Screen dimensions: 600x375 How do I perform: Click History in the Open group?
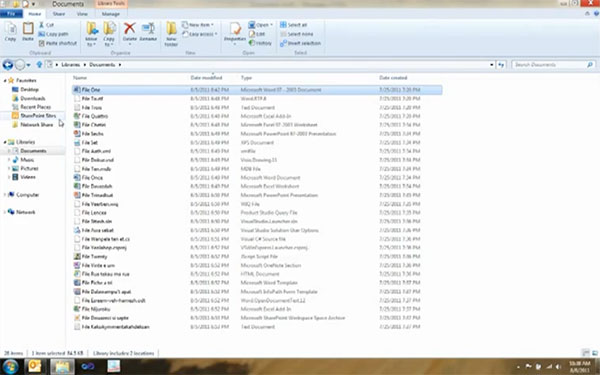pyautogui.click(x=261, y=43)
